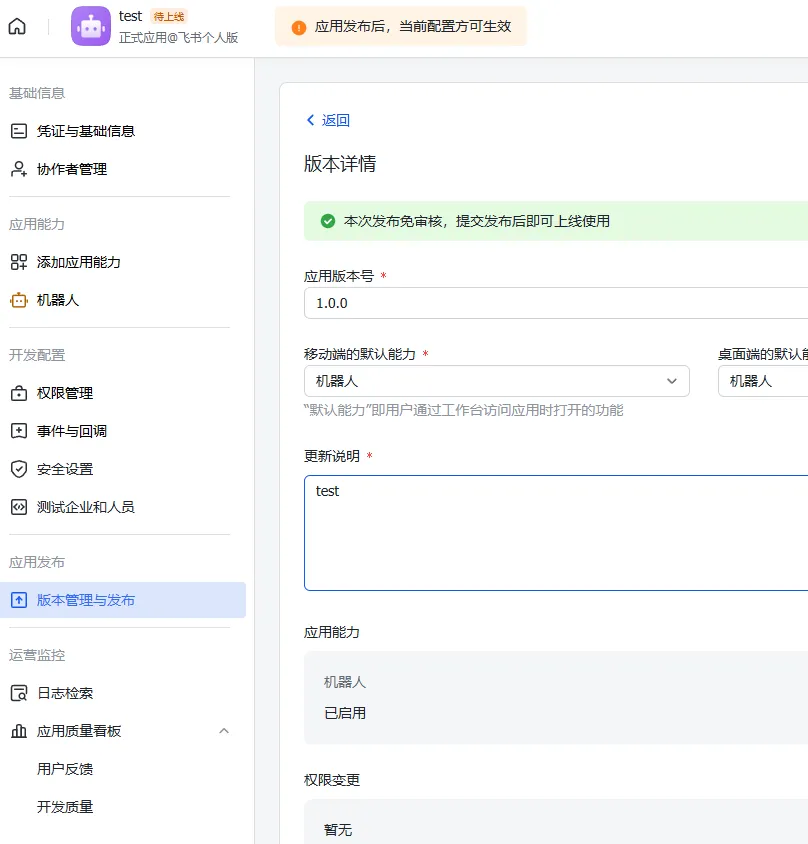The width and height of the screenshot is (808, 844).
Task: Click the 事件与回调 sidebar icon
Action: [20, 430]
